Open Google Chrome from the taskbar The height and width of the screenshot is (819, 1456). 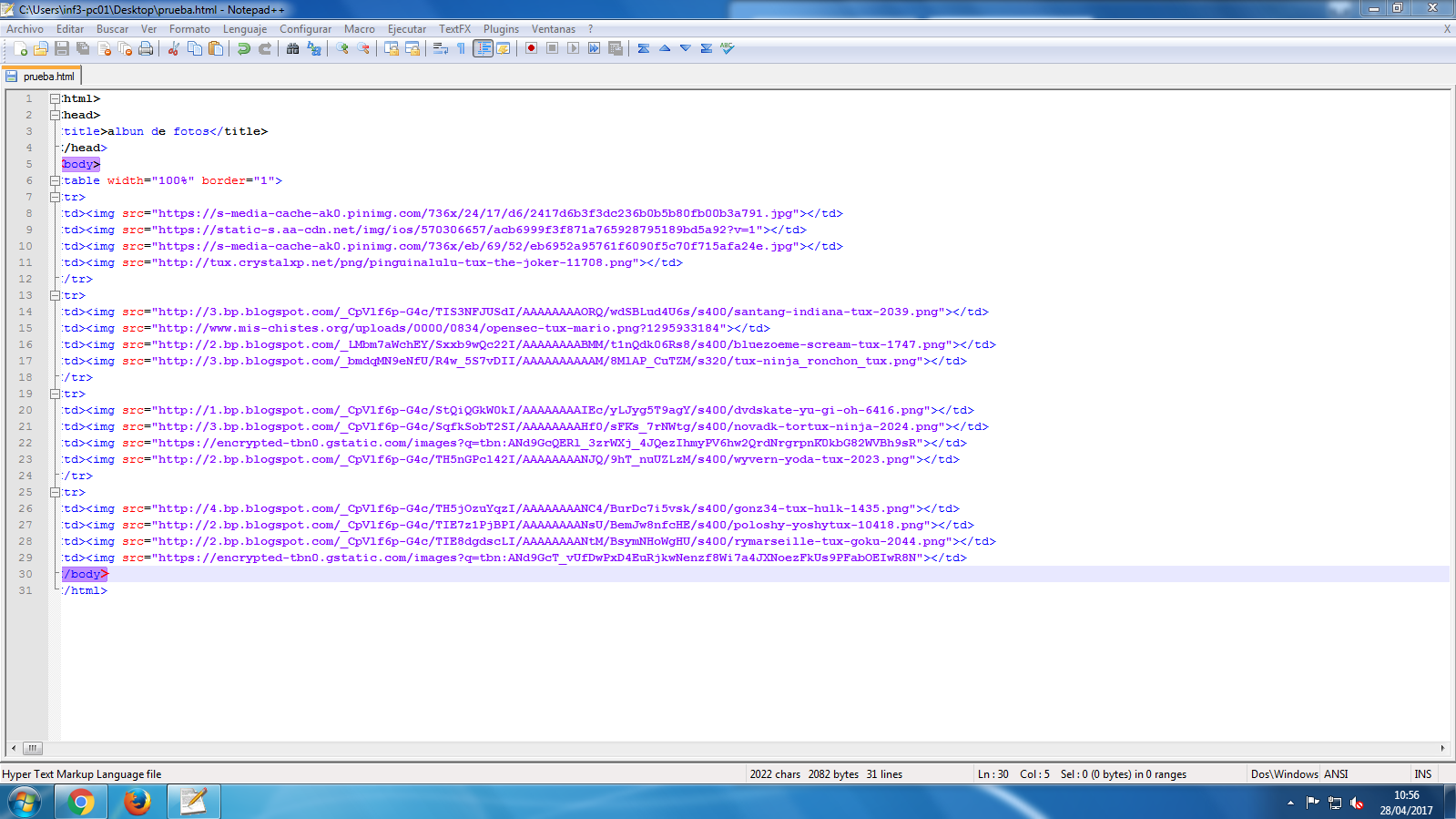(x=81, y=803)
